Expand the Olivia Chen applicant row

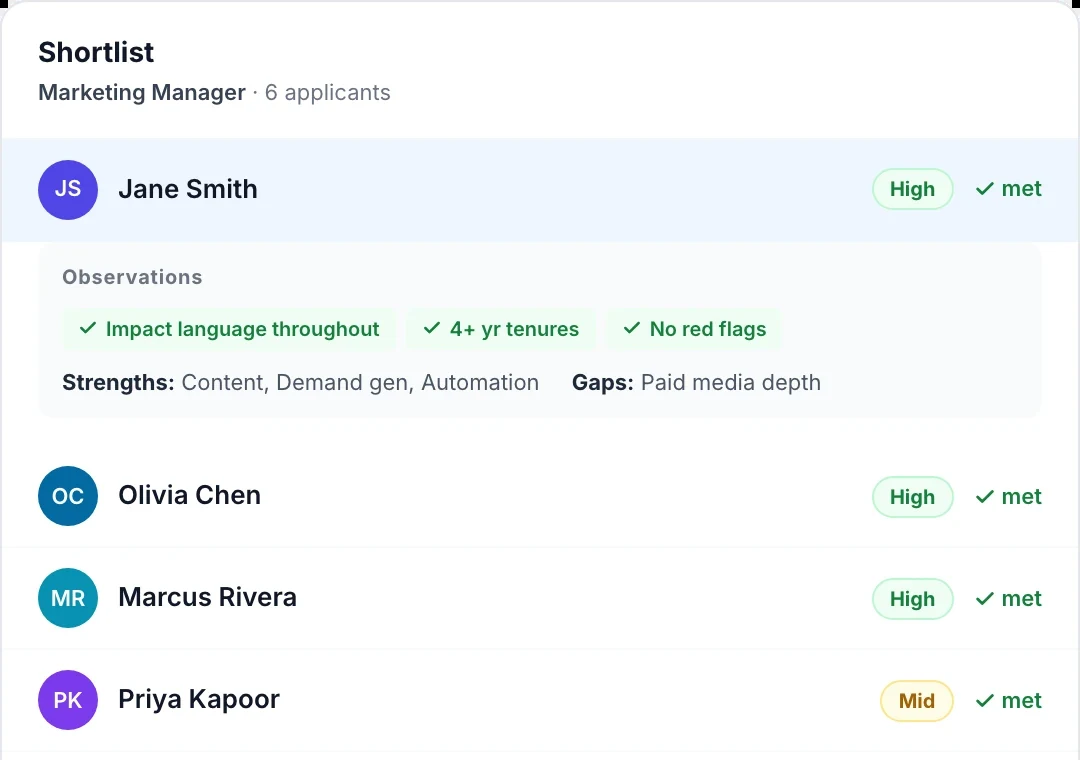(540, 496)
